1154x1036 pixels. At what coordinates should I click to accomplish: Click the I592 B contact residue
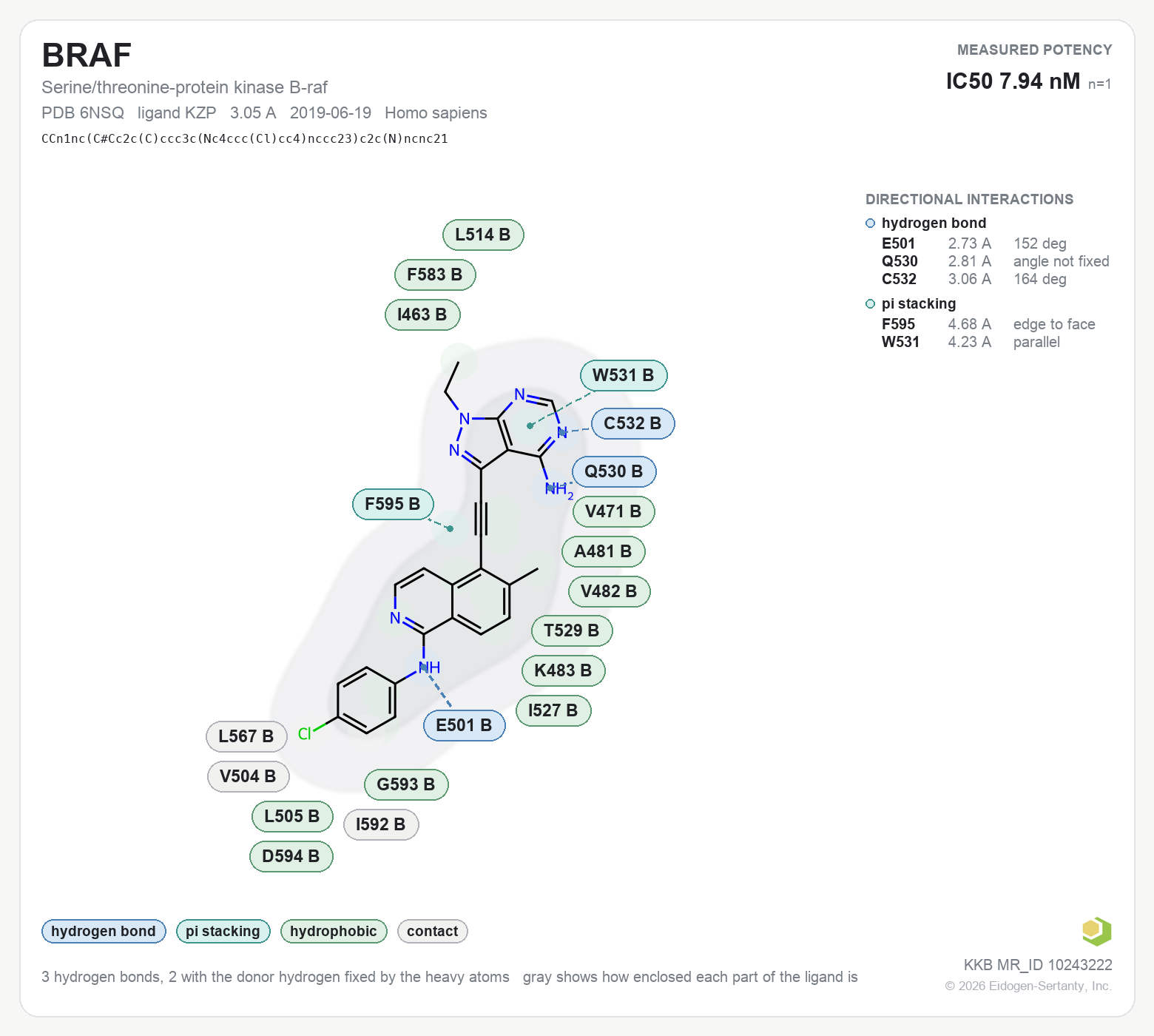coord(381,825)
